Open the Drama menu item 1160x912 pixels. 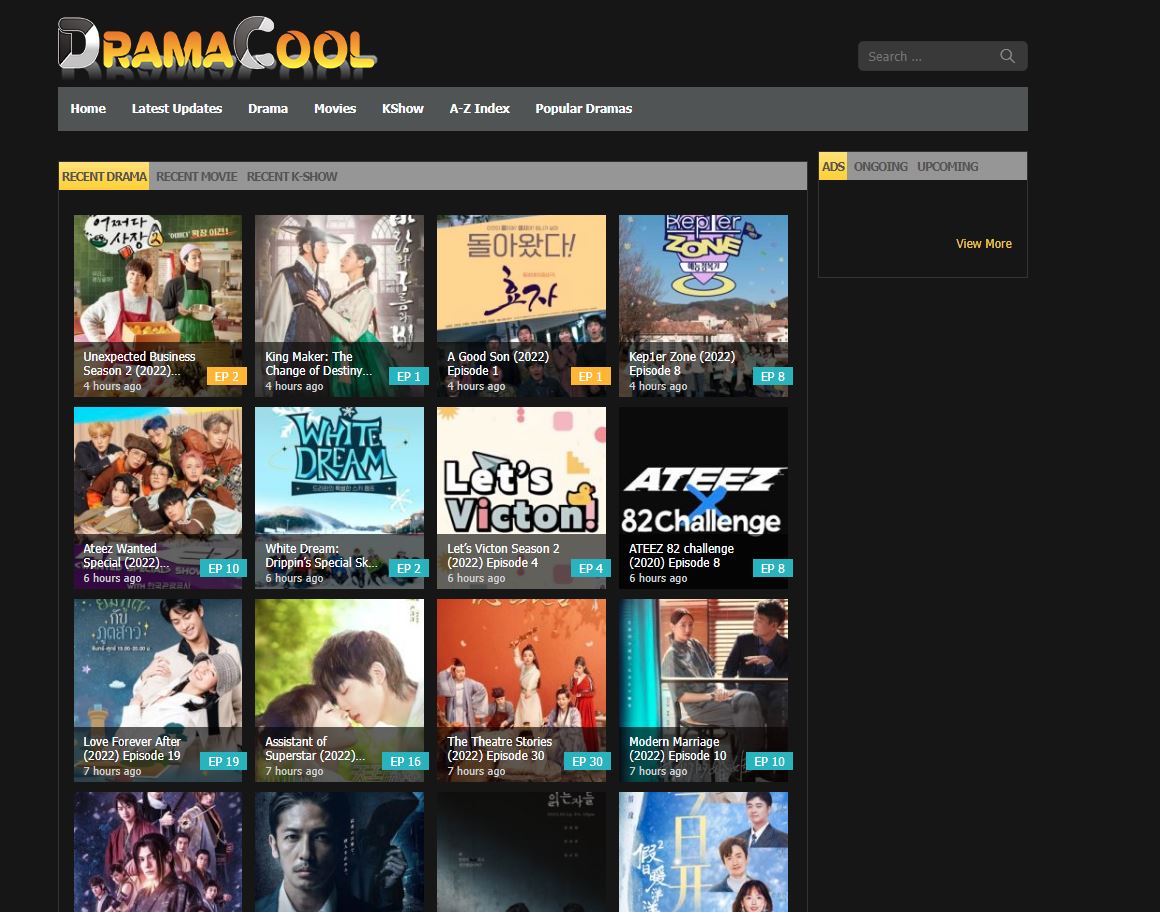click(x=268, y=109)
